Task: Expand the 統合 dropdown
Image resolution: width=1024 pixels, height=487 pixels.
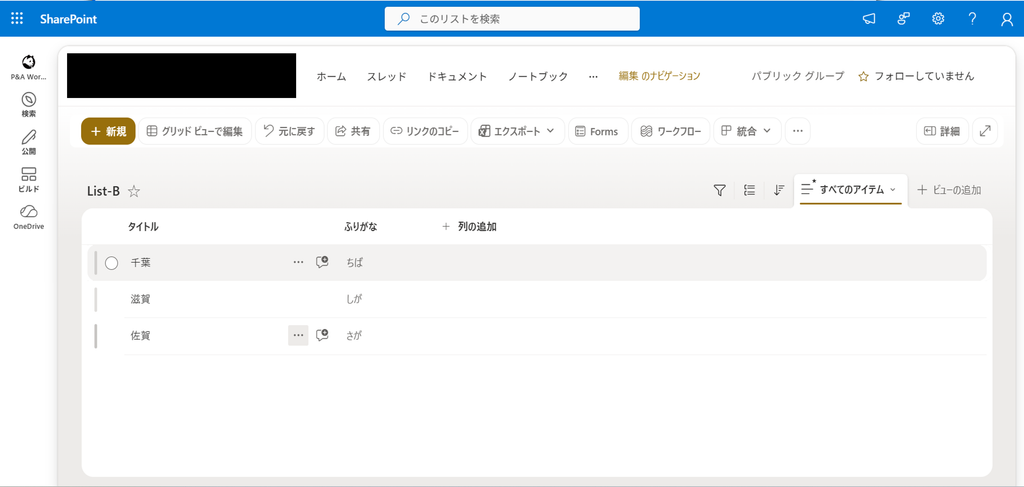Action: [747, 131]
